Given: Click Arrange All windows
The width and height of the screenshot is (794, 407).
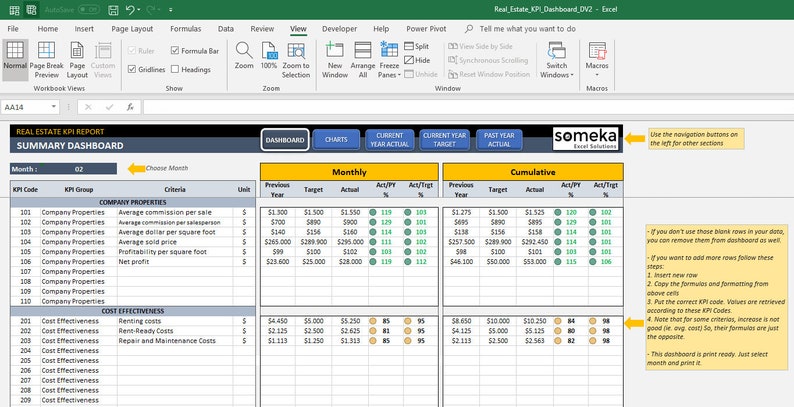Looking at the screenshot, I should click(363, 60).
